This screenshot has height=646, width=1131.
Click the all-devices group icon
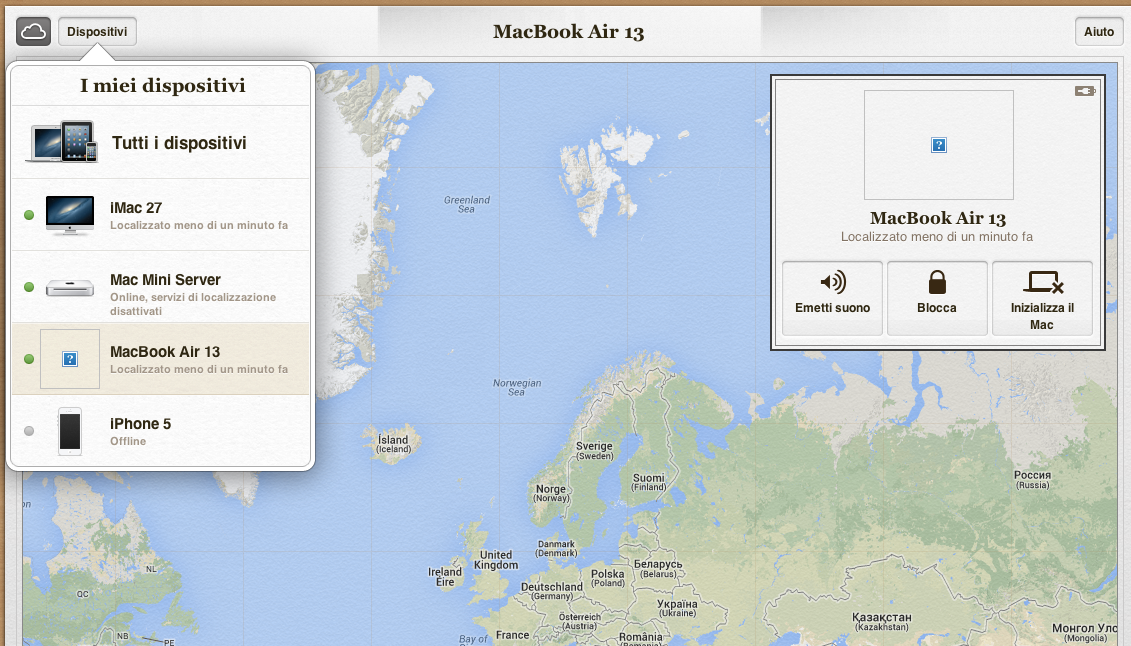click(x=62, y=141)
